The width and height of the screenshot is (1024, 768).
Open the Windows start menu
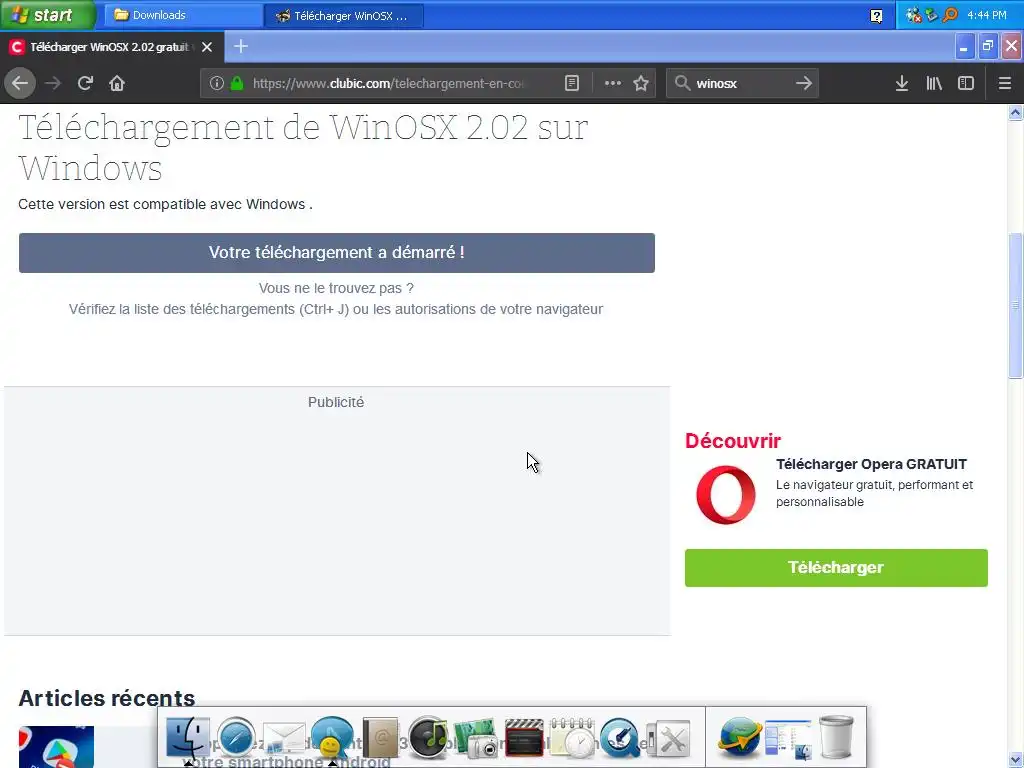(x=47, y=14)
